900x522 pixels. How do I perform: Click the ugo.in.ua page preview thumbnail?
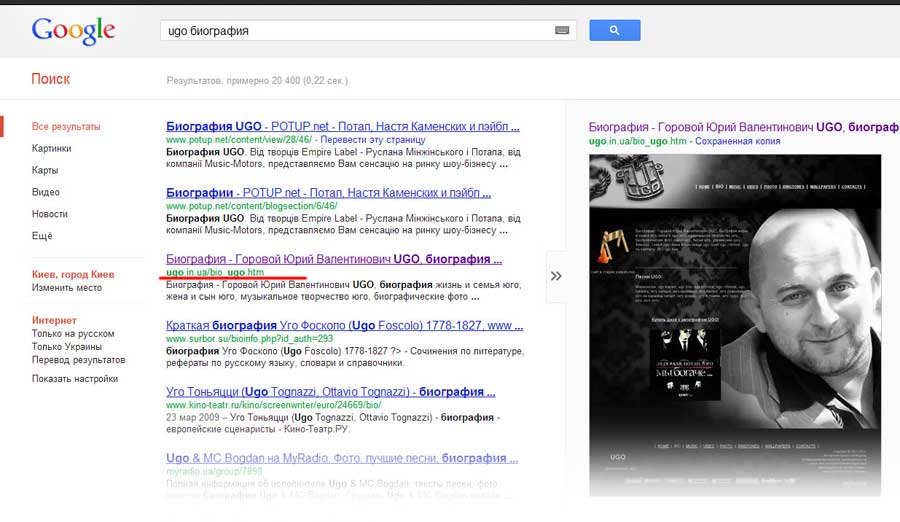point(735,325)
